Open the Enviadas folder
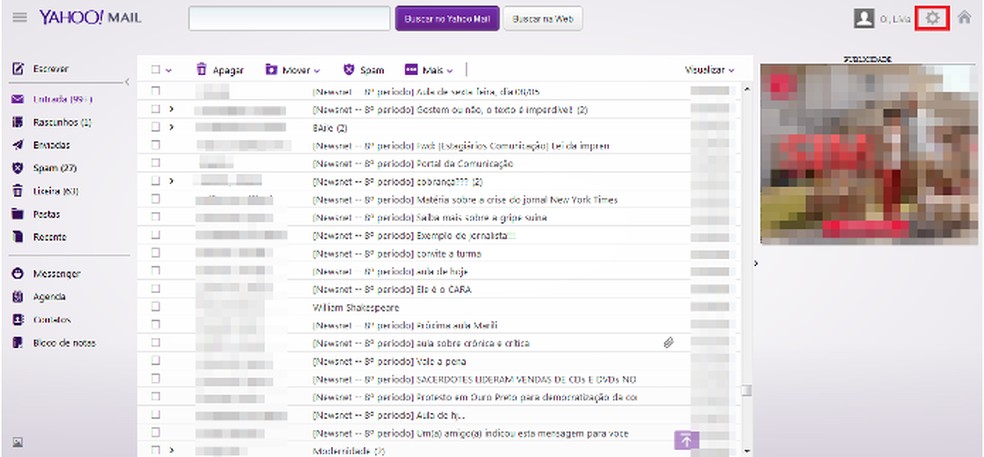Image resolution: width=984 pixels, height=457 pixels. point(51,145)
